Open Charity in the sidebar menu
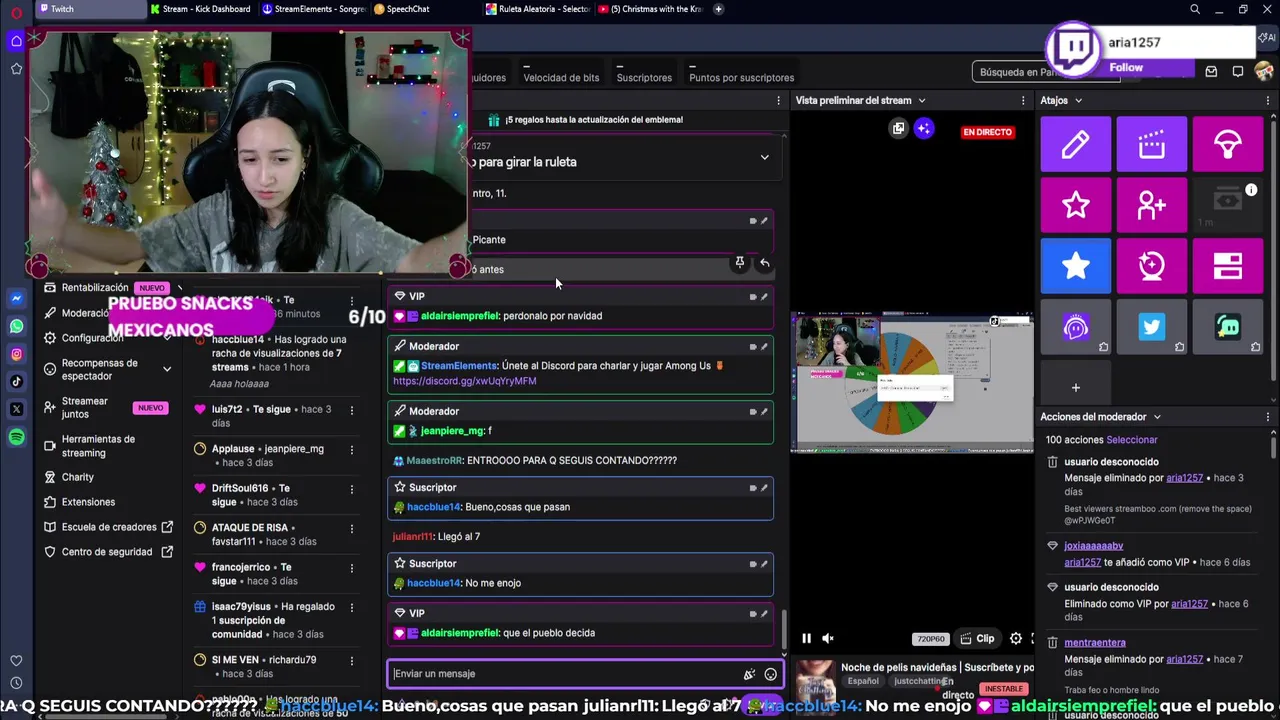1280x720 pixels. [x=77, y=477]
